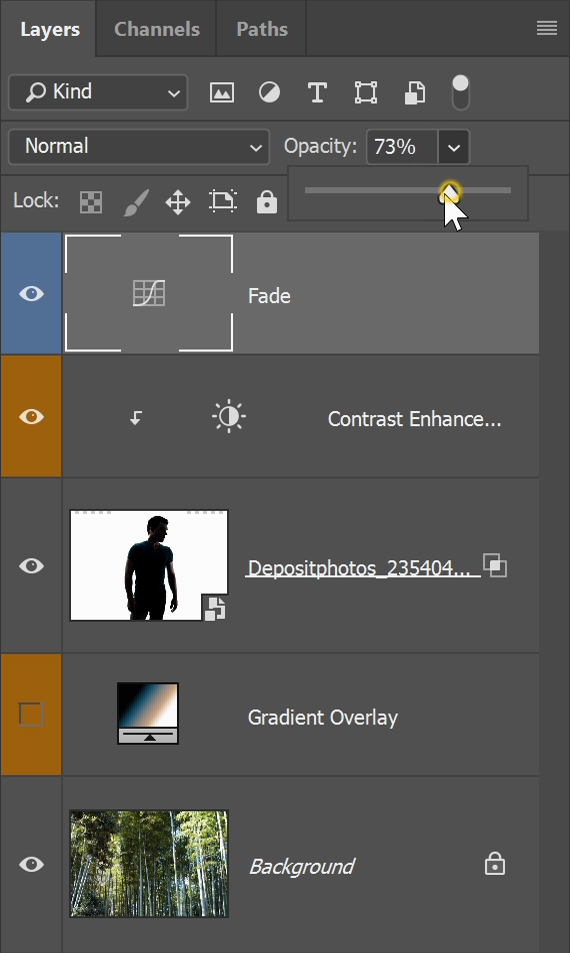Filter layers by pixel layer icon
The width and height of the screenshot is (570, 953).
pyautogui.click(x=222, y=93)
